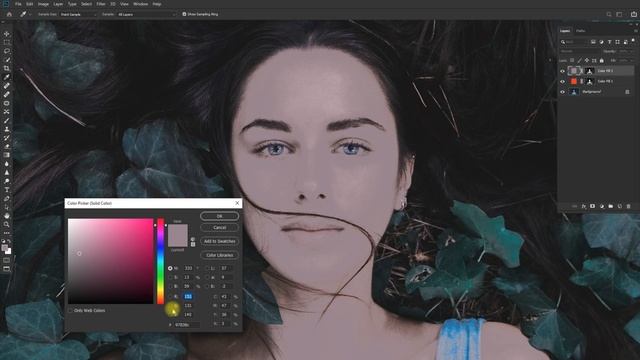This screenshot has height=360, width=640.
Task: Open the Sample All Layers dropdown
Action: pyautogui.click(x=147, y=14)
